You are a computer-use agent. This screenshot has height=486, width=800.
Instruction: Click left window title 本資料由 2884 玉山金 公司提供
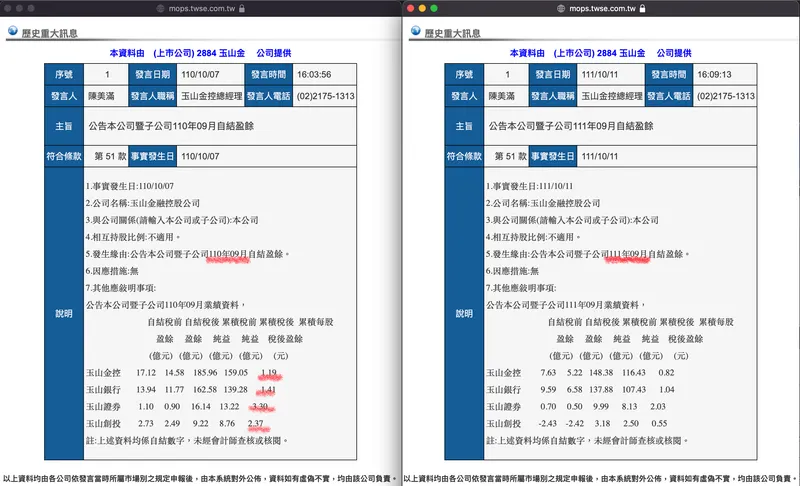[x=200, y=53]
